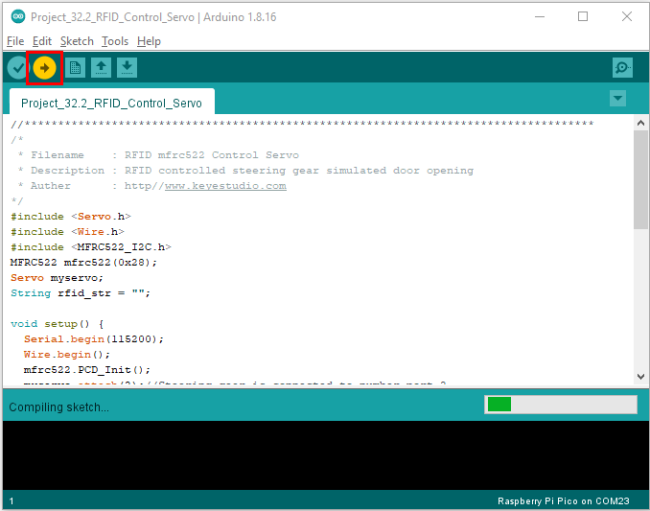Click the 'MFRC522 mfrc522(0x28);' line

click(x=84, y=263)
